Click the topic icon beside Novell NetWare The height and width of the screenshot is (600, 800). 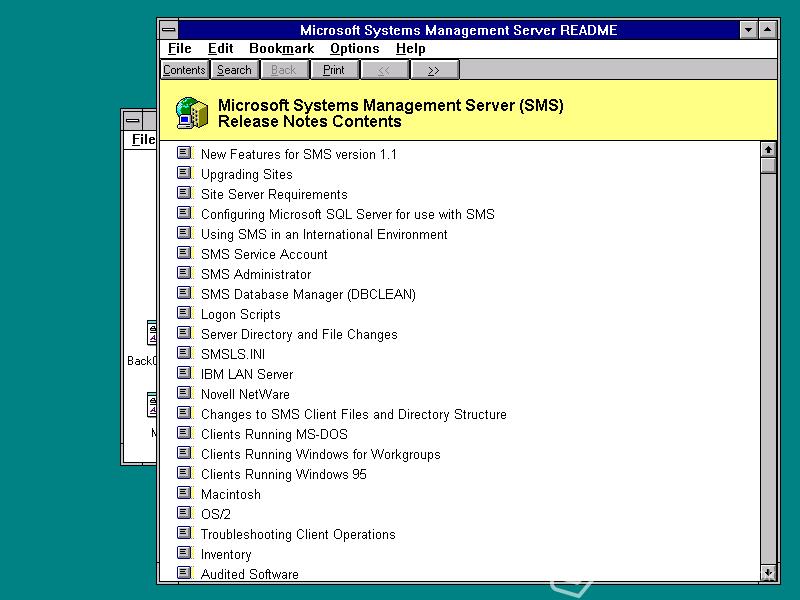click(185, 393)
